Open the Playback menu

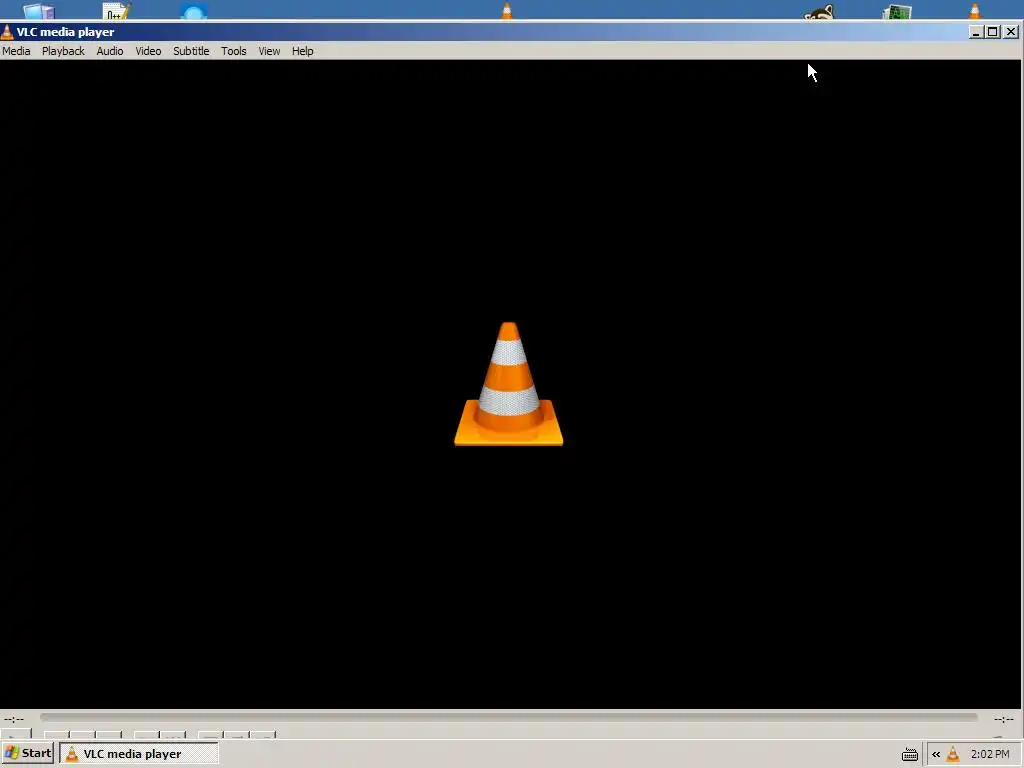point(63,51)
